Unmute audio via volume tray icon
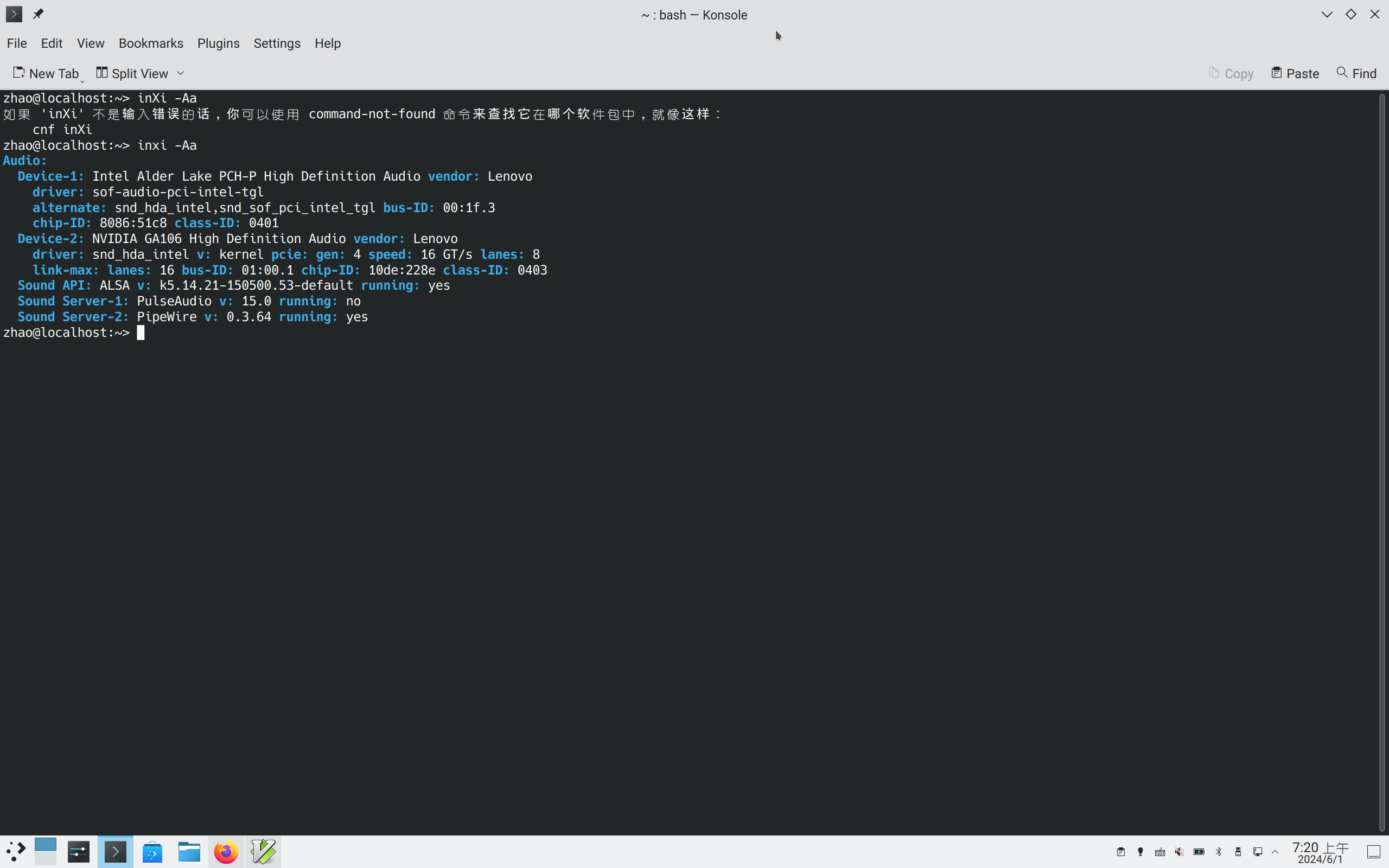 coord(1179,852)
